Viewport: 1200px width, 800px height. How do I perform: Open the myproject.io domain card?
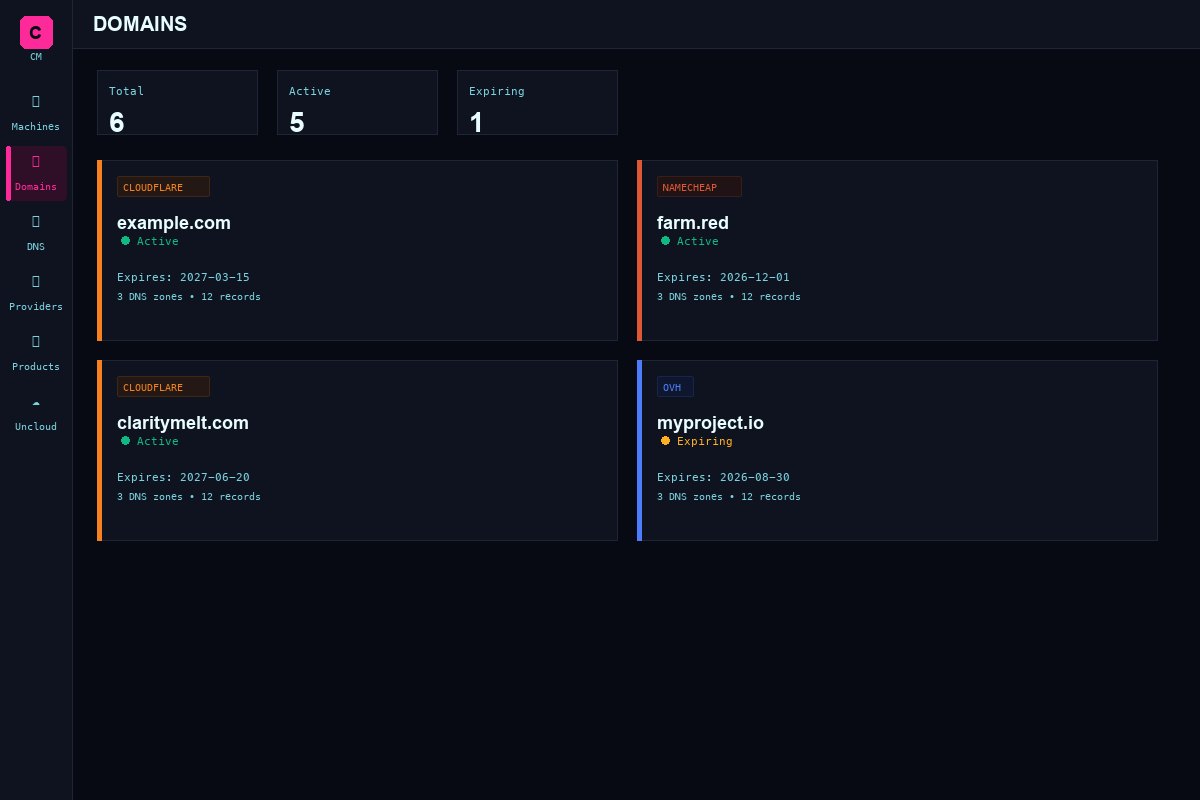click(897, 450)
